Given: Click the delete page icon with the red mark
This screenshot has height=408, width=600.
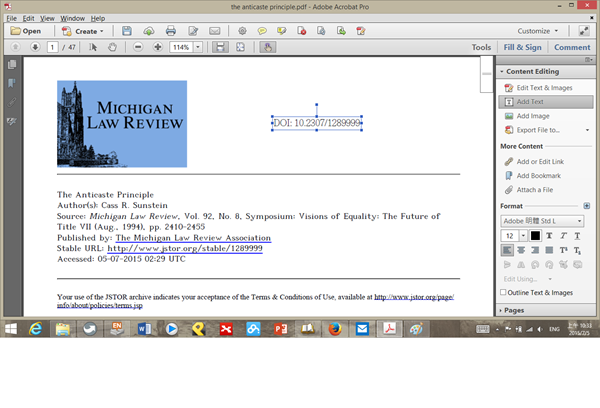Looking at the screenshot, I should click(302, 31).
